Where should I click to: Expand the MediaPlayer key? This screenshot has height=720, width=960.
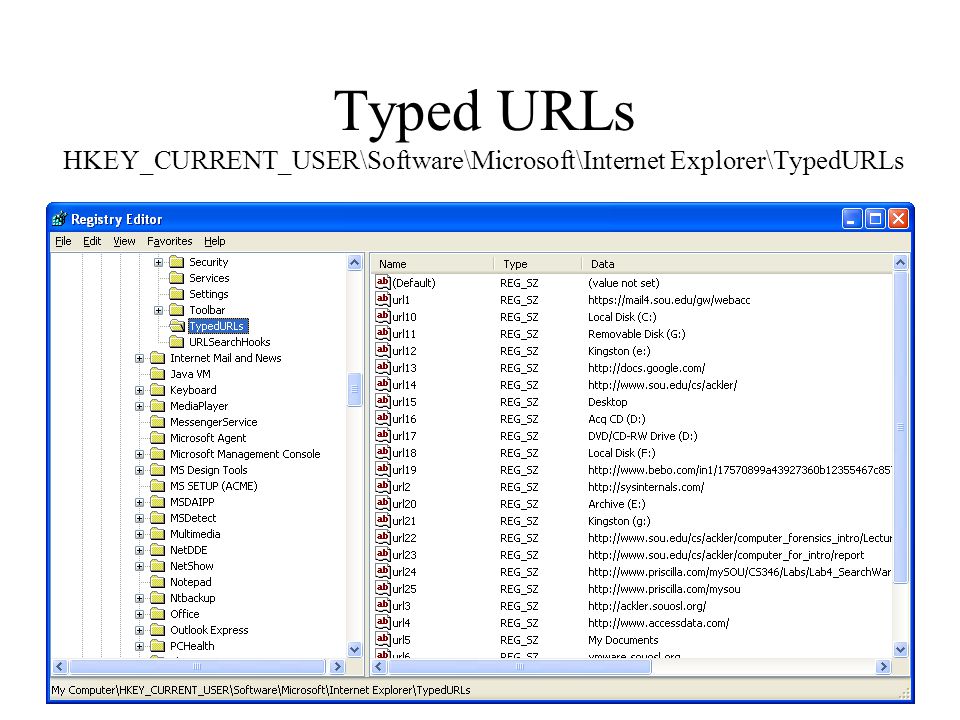pyautogui.click(x=140, y=406)
